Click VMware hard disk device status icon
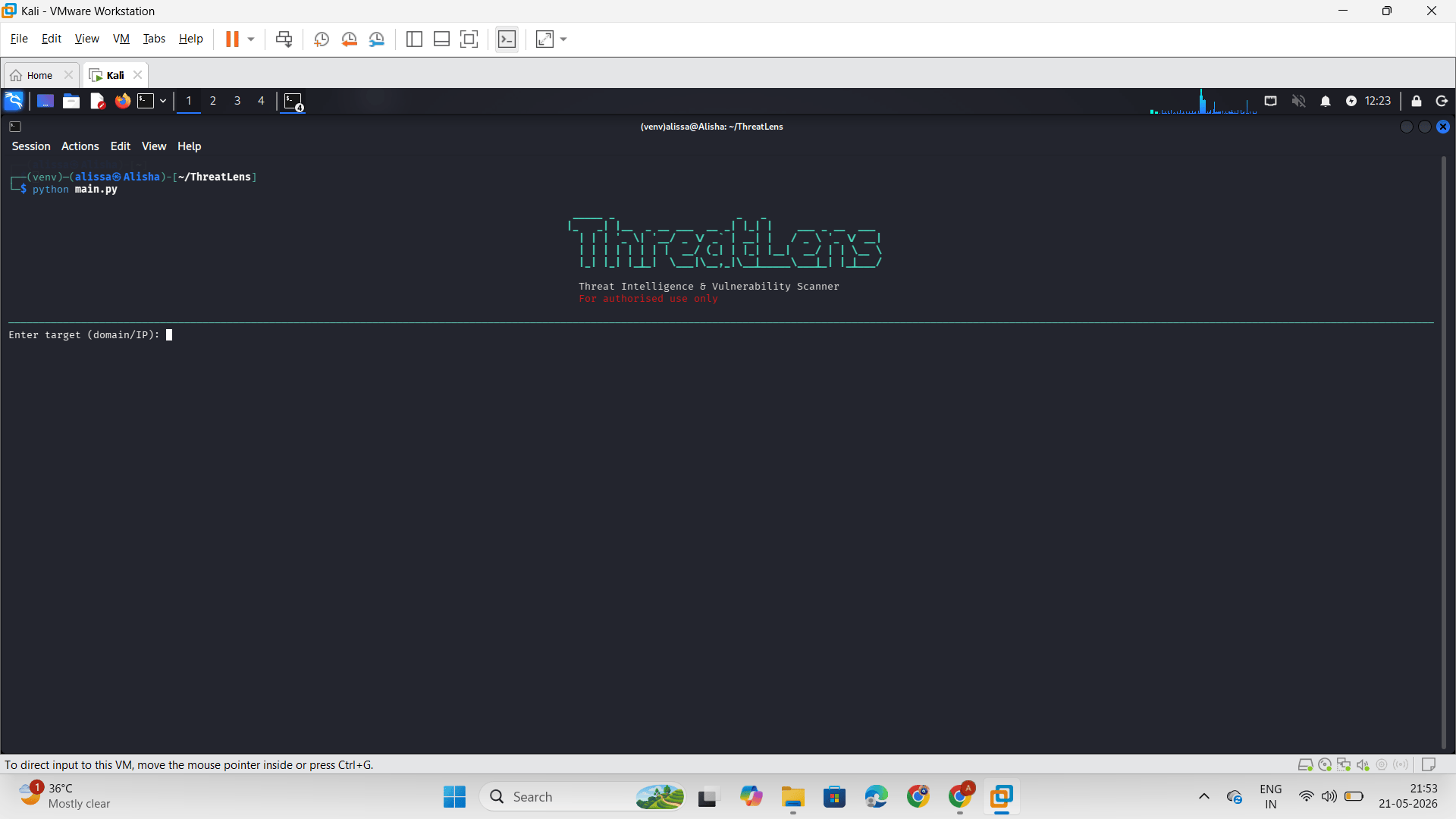1456x819 pixels. pyautogui.click(x=1305, y=764)
